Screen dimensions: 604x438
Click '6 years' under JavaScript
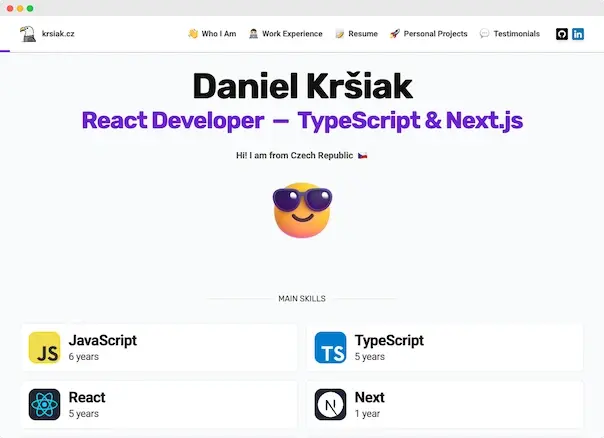[x=84, y=357]
